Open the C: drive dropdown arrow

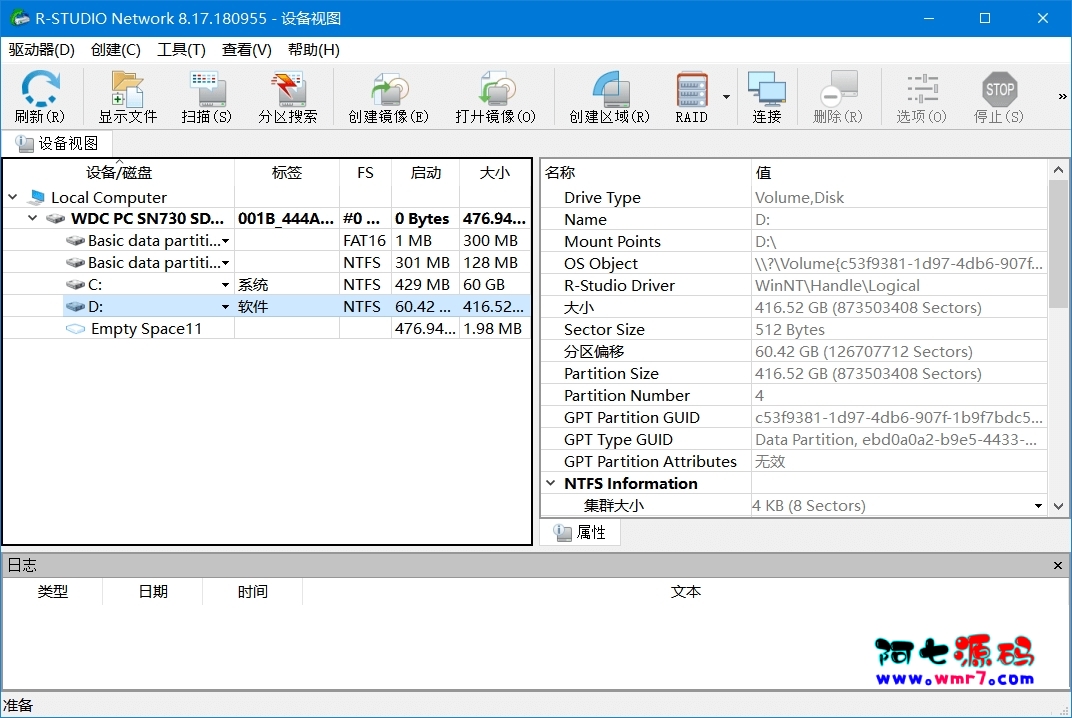(226, 285)
